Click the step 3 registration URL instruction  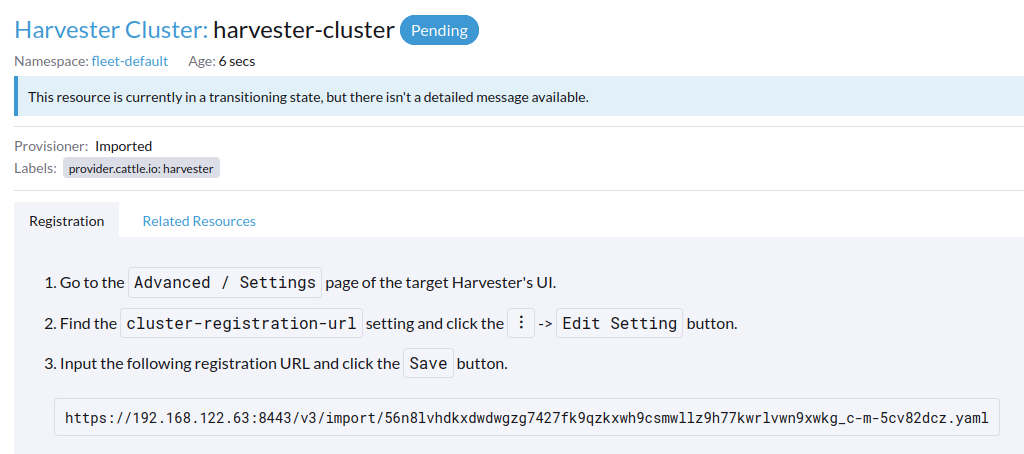pos(230,364)
